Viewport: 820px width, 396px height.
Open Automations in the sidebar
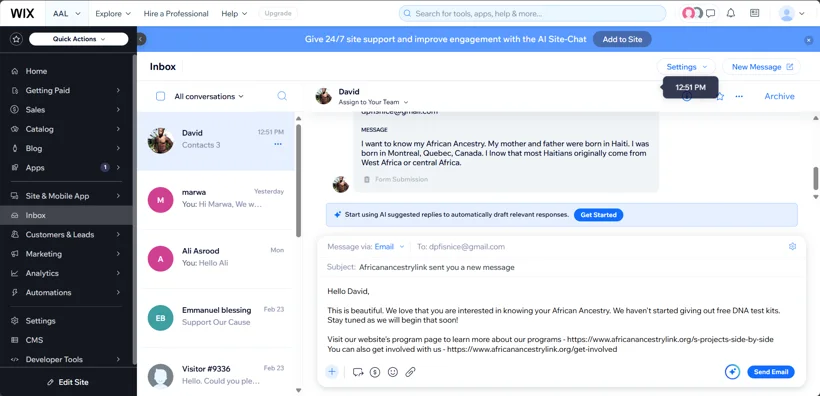pos(67,293)
